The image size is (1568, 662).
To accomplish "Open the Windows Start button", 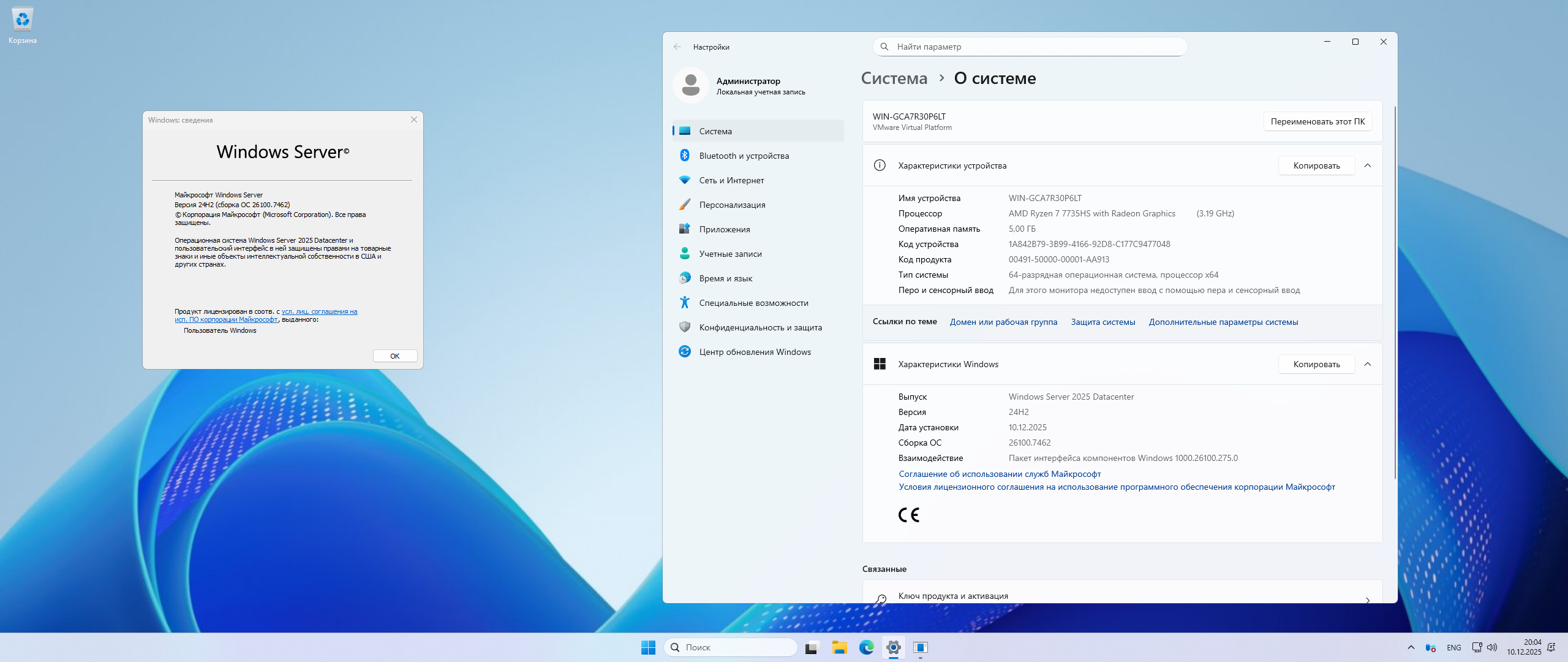I will [x=648, y=647].
